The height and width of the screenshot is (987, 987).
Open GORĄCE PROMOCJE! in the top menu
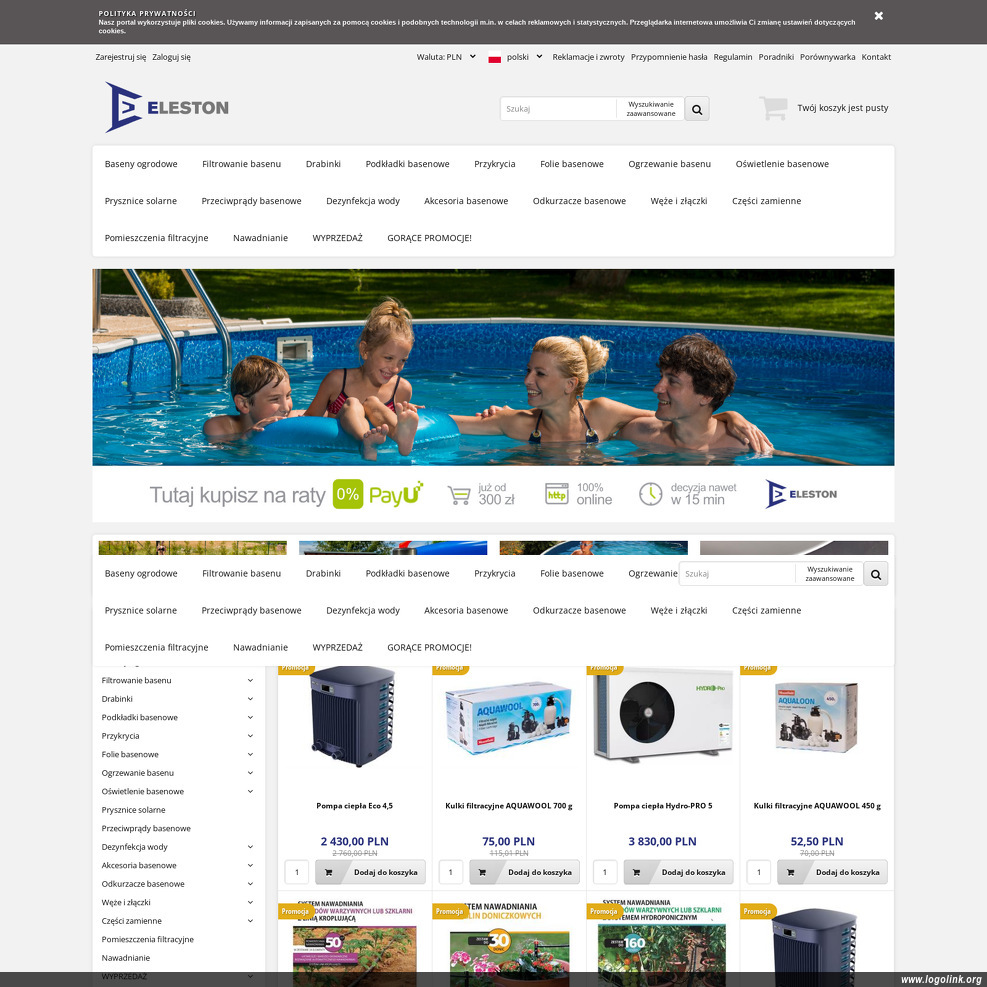point(429,238)
